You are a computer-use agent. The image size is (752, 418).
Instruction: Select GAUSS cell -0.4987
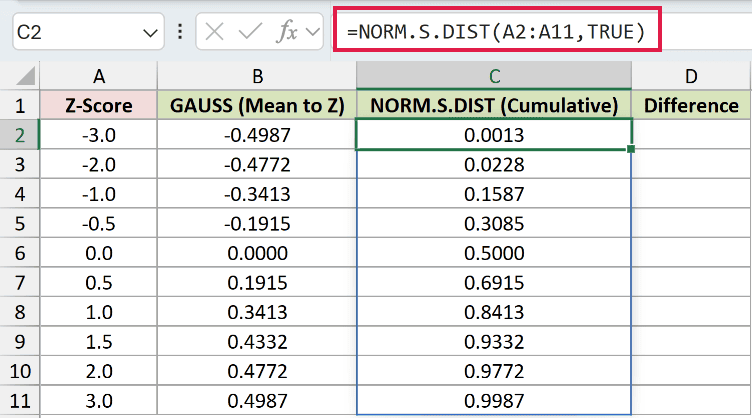(257, 135)
